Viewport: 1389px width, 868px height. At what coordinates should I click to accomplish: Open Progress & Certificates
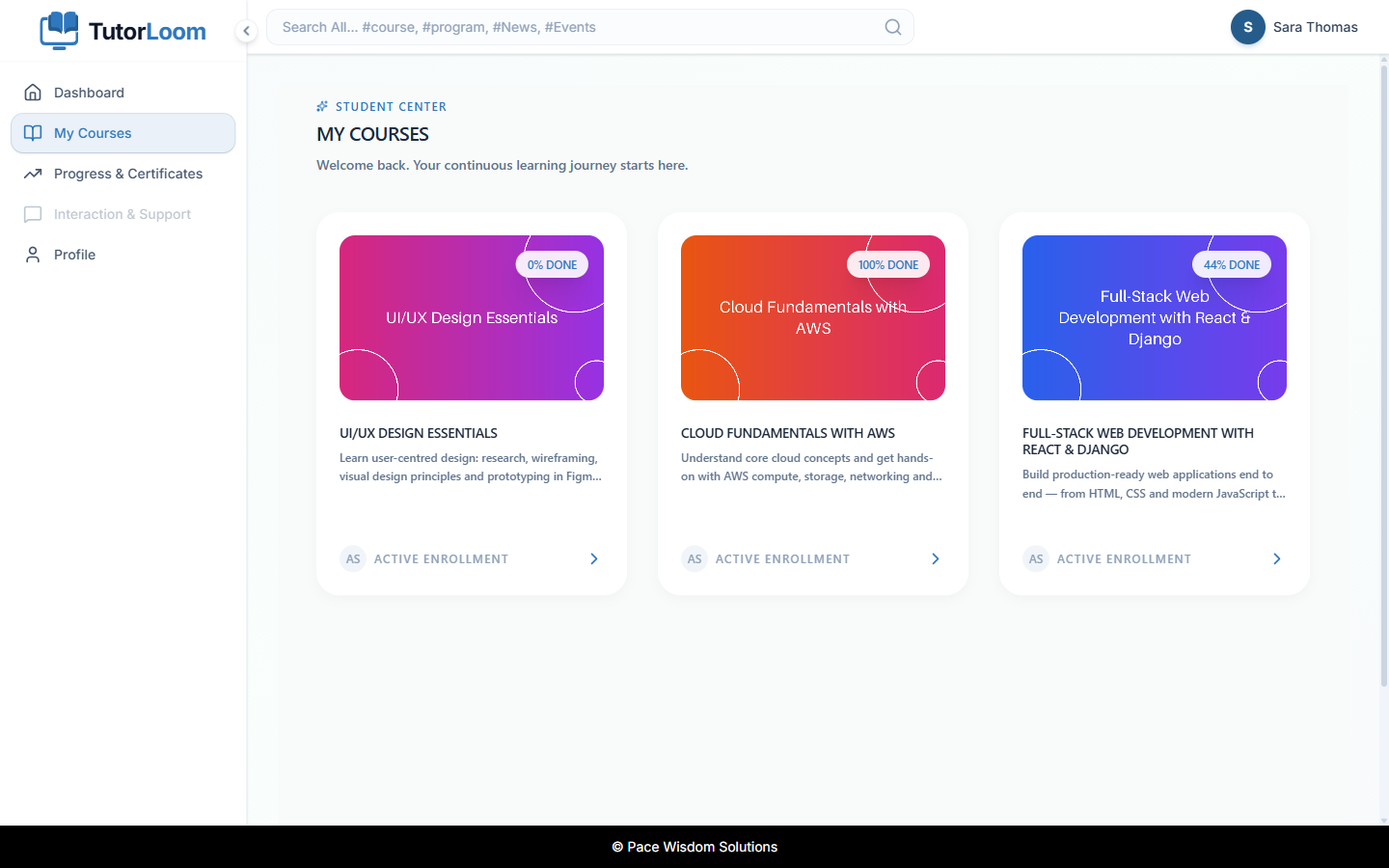[x=123, y=174]
